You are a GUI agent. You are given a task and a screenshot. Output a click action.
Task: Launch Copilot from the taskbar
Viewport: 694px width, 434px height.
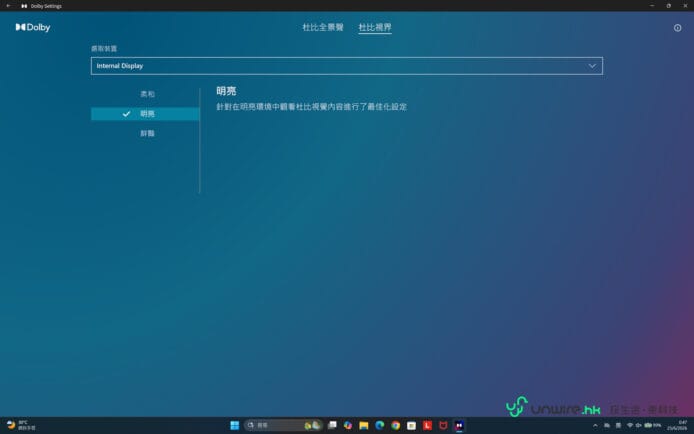pos(348,425)
